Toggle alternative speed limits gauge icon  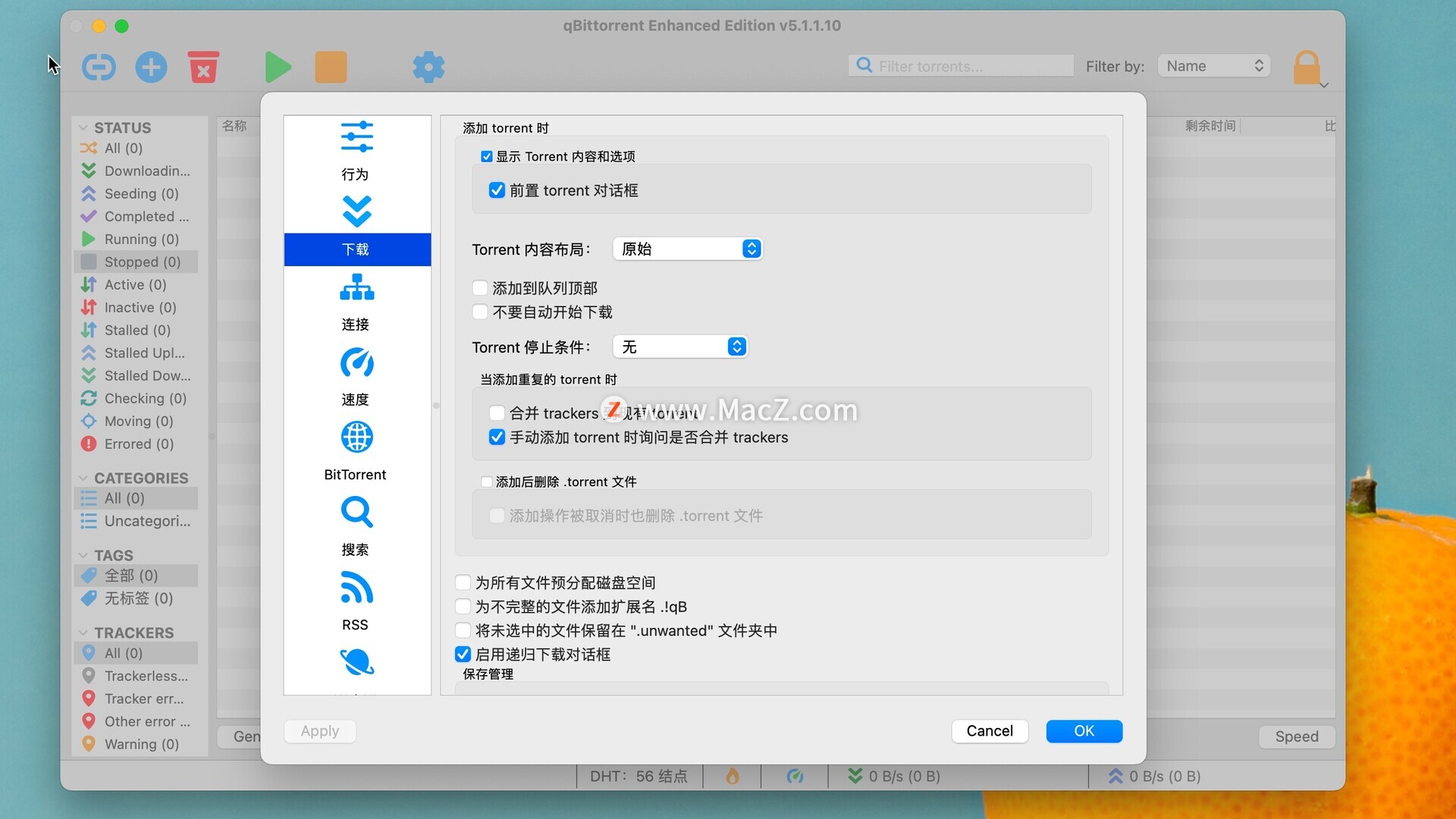795,776
